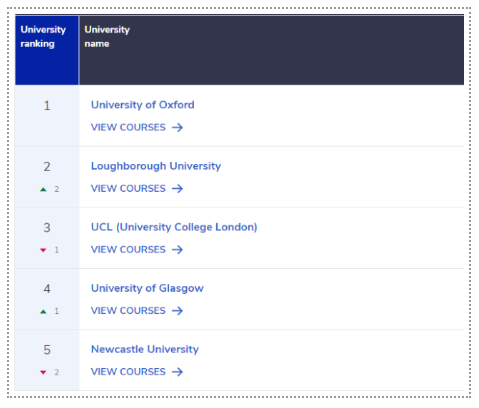
Task: Click the green up triangle under rank 2
Action: tap(43, 189)
